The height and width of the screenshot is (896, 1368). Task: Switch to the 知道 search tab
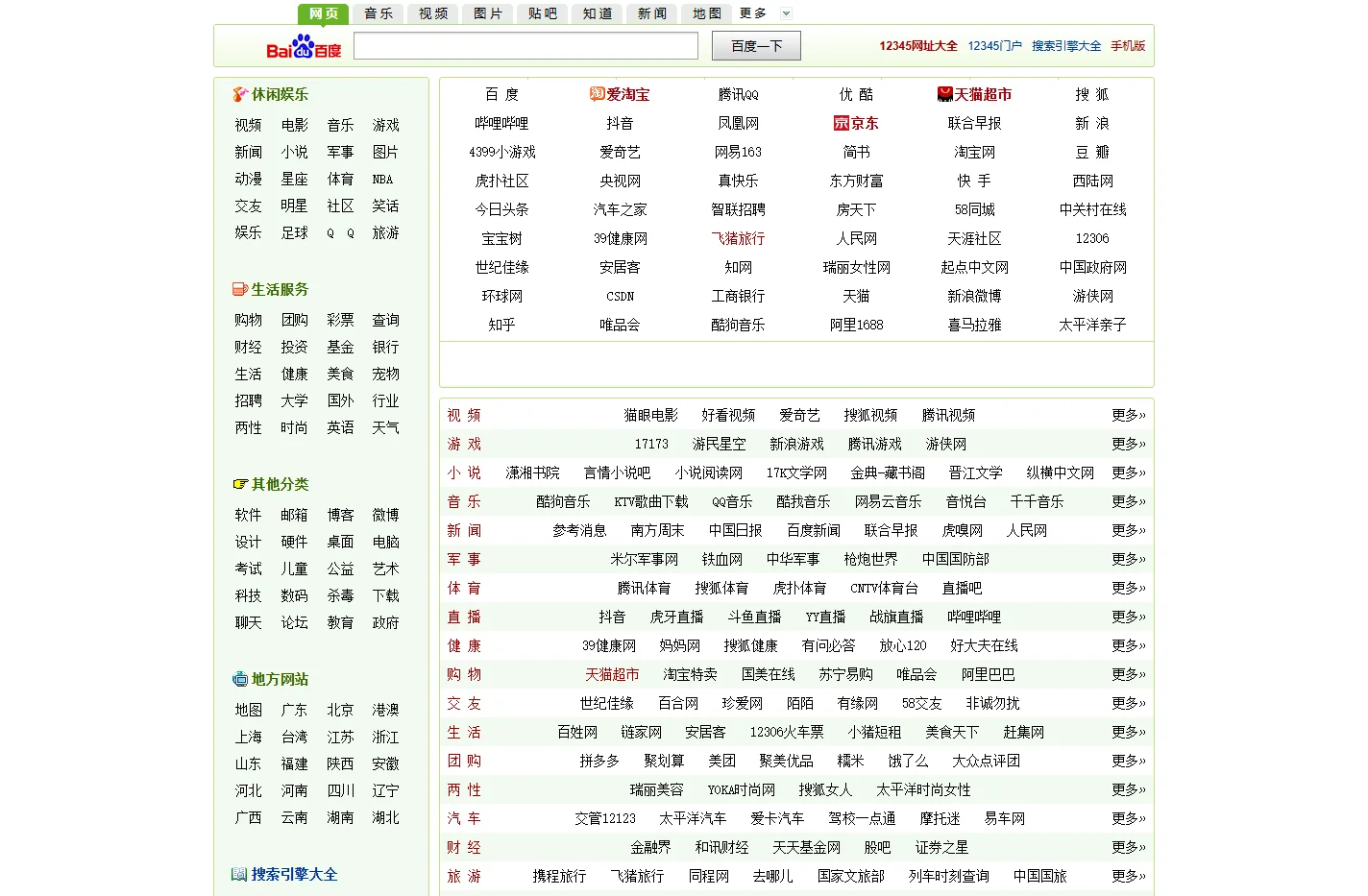pyautogui.click(x=598, y=13)
